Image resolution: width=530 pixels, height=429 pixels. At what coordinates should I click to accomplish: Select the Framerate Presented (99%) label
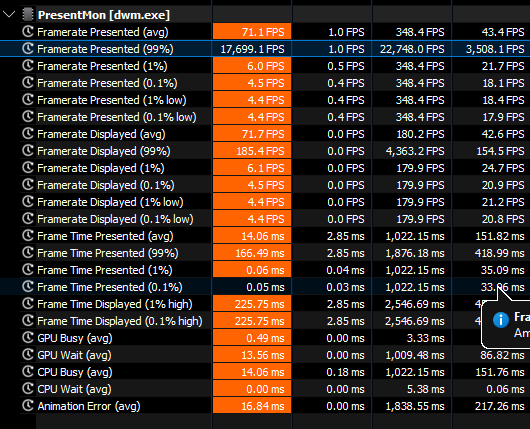(x=105, y=49)
